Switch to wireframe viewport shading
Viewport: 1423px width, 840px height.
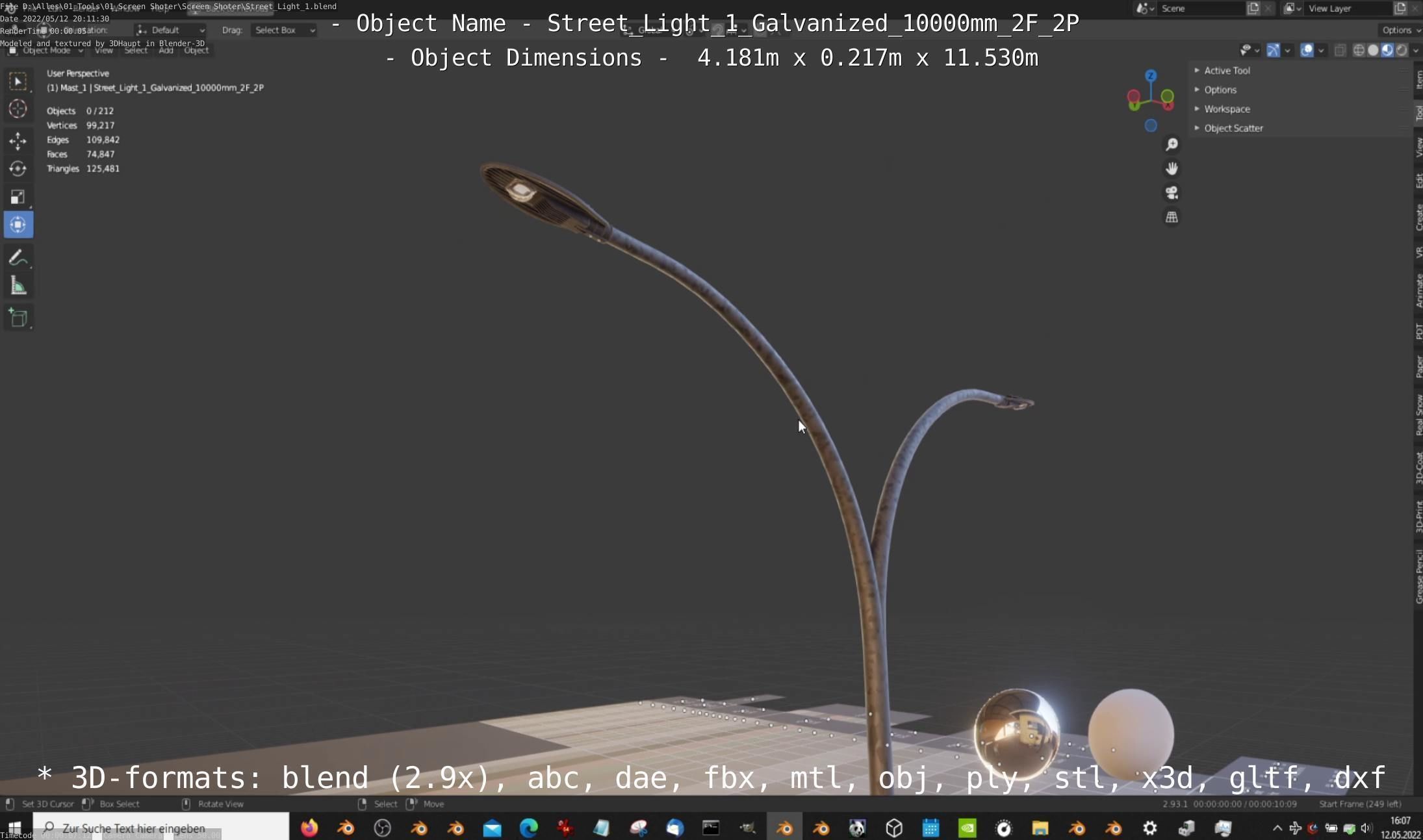pyautogui.click(x=1359, y=50)
